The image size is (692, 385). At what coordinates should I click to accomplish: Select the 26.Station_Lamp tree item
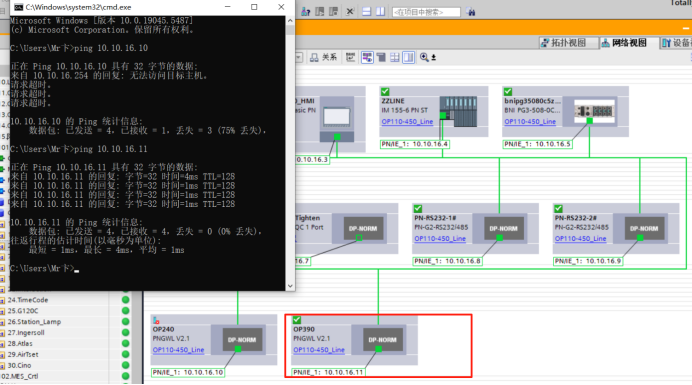(34, 322)
